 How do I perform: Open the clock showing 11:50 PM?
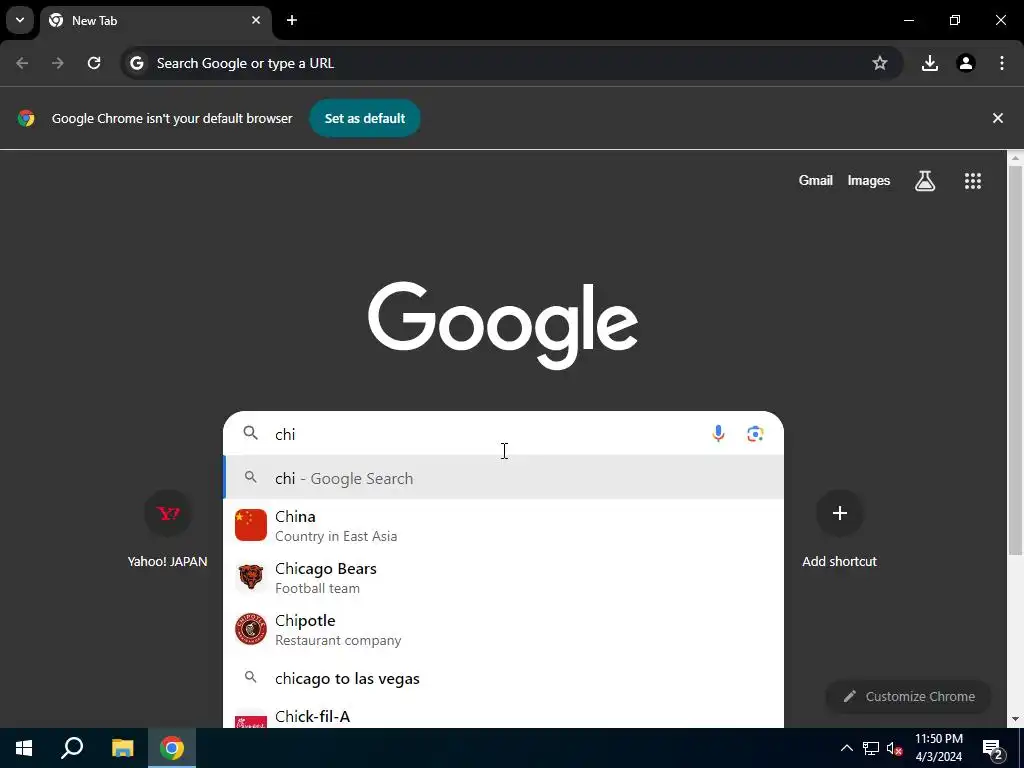938,748
